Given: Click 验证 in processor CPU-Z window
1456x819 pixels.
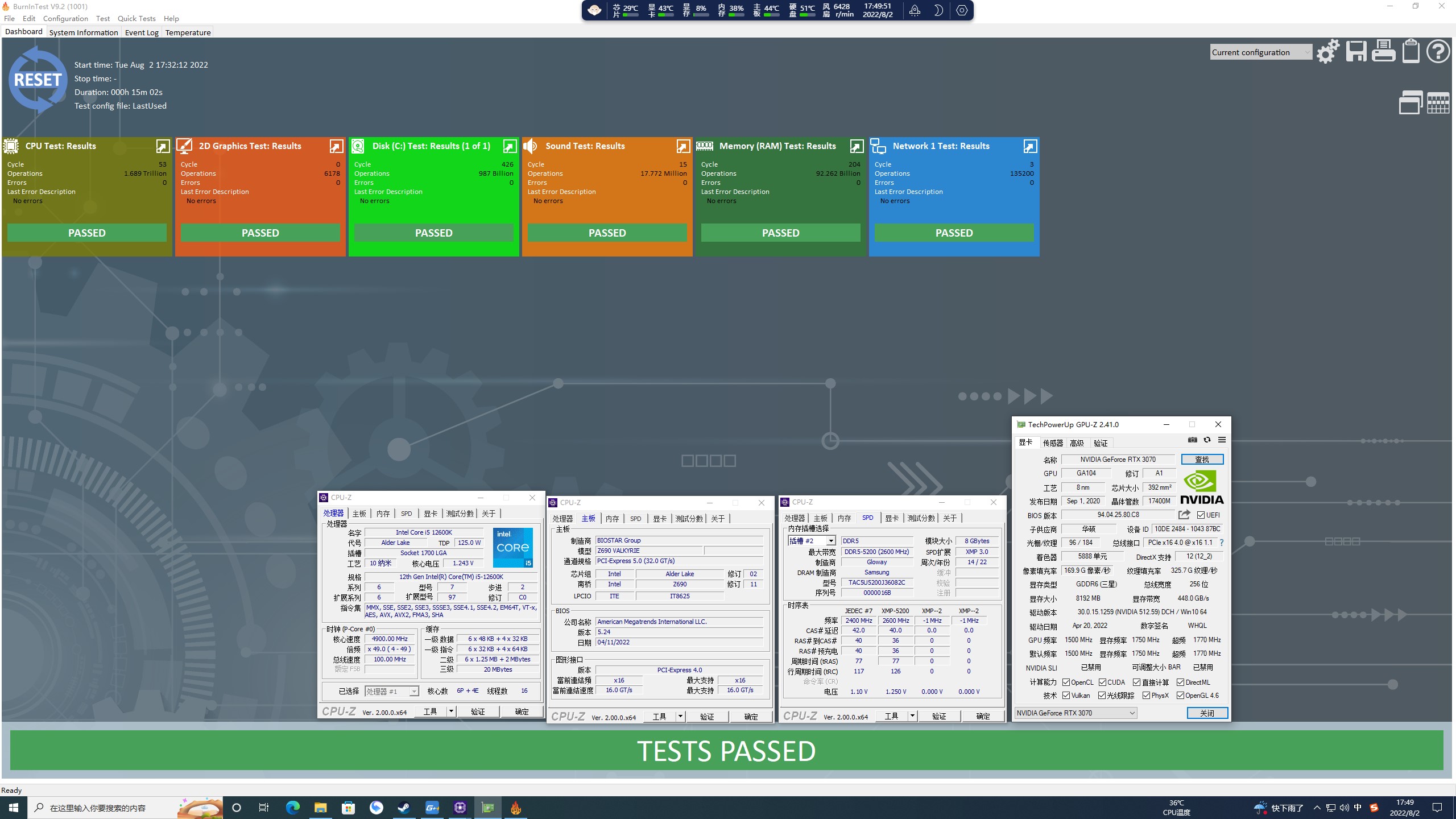Looking at the screenshot, I should (478, 712).
